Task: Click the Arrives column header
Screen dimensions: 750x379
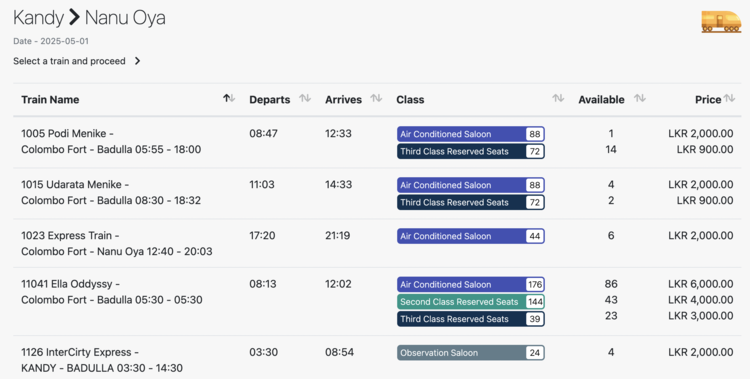Action: click(x=343, y=100)
